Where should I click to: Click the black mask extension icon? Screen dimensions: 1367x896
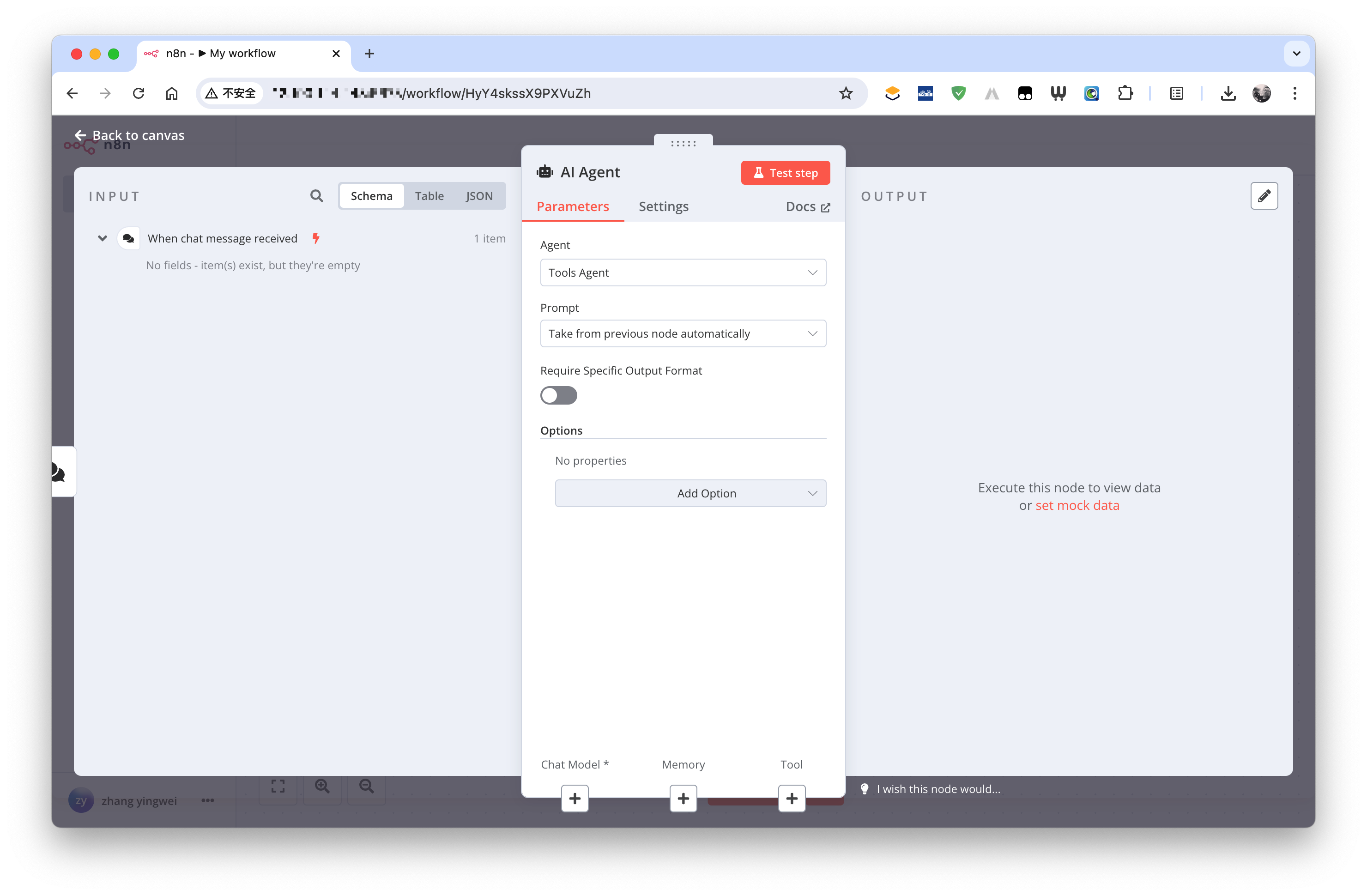click(x=1025, y=93)
